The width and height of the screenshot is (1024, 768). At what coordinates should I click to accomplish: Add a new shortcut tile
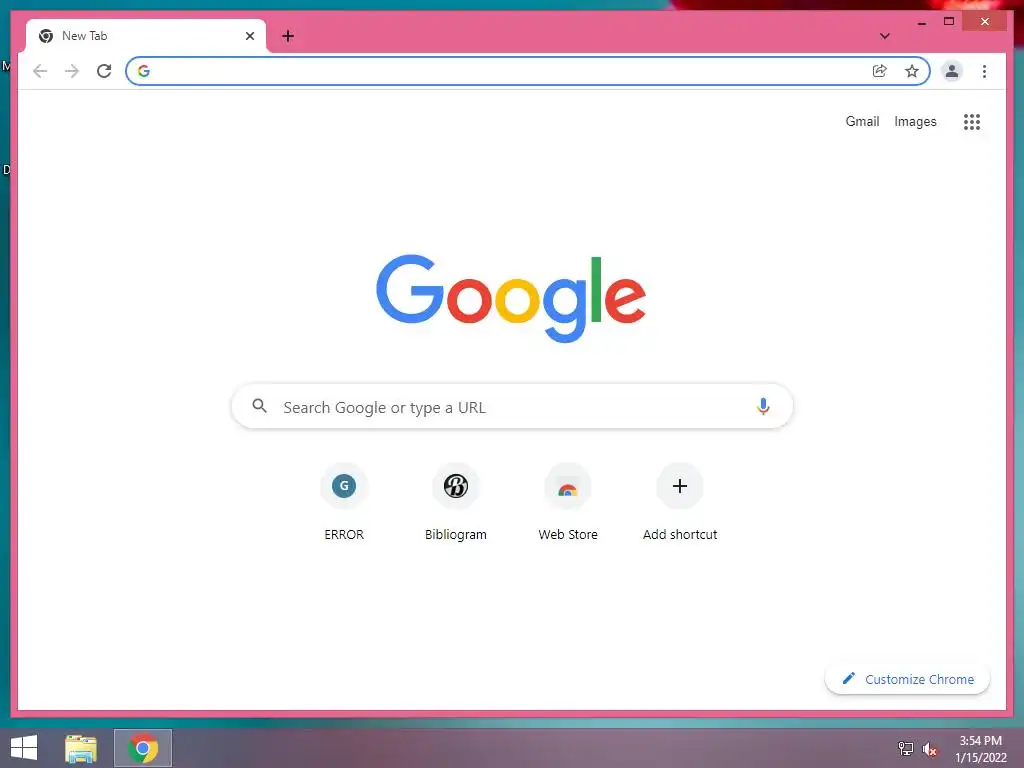680,502
